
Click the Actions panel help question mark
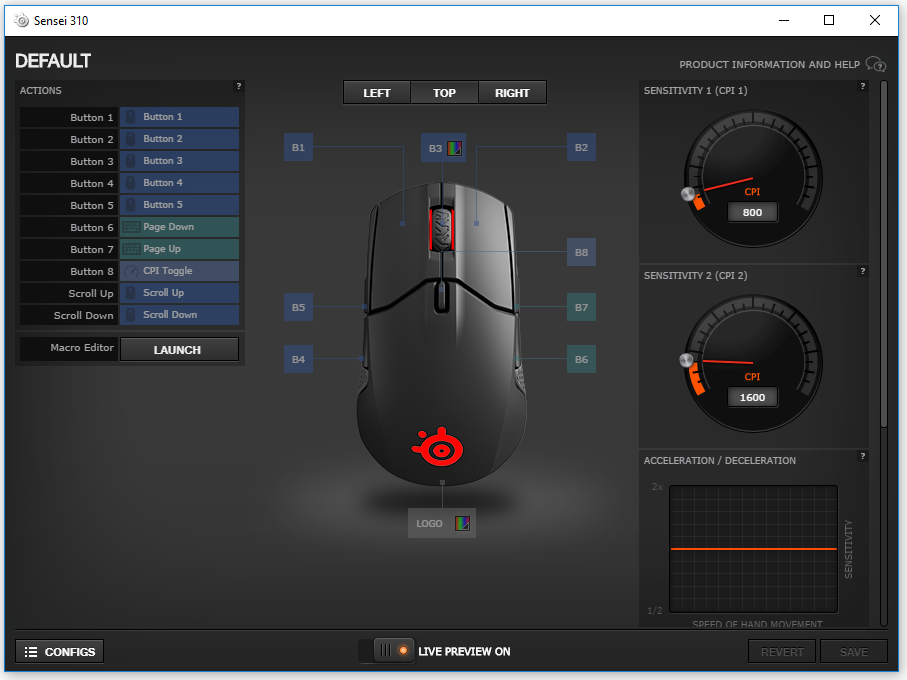coord(238,87)
